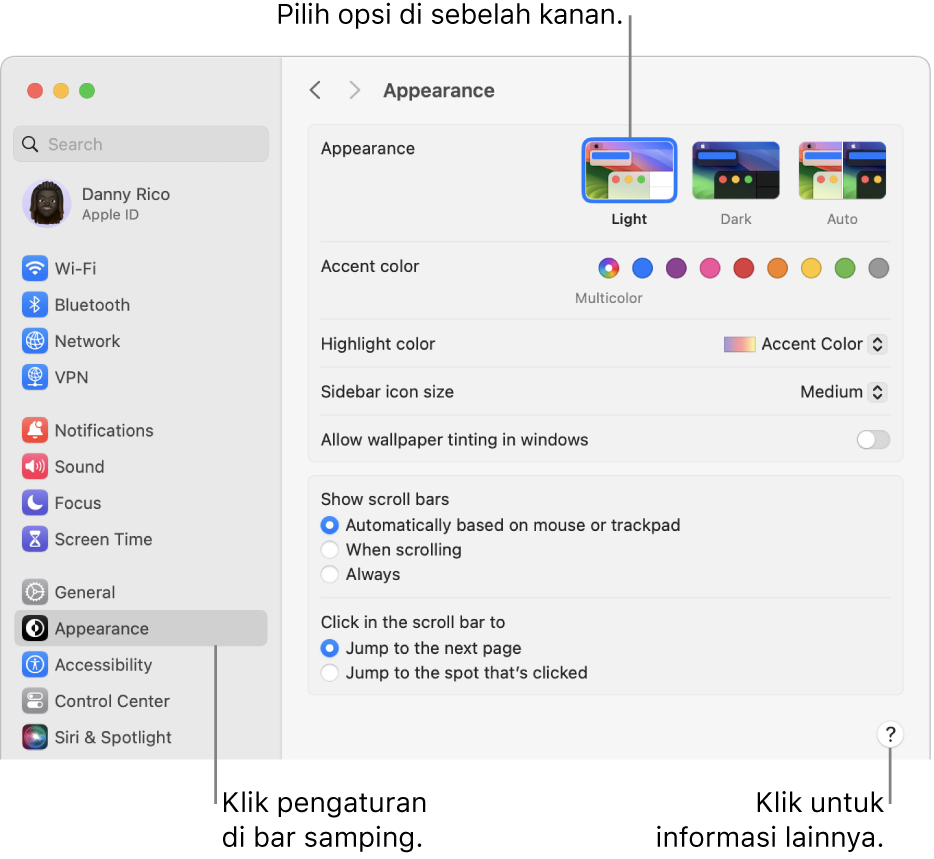
Task: Pick the purple accent color
Action: click(676, 268)
